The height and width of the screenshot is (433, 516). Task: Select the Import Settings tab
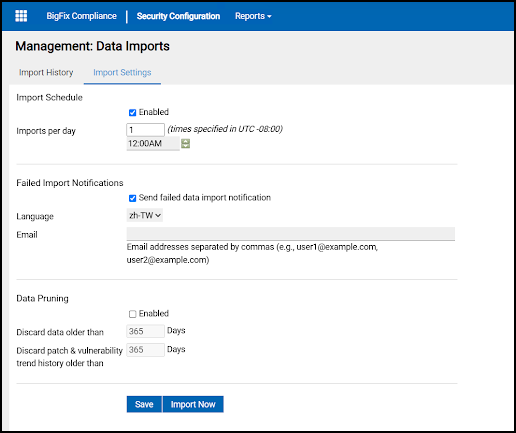122,72
